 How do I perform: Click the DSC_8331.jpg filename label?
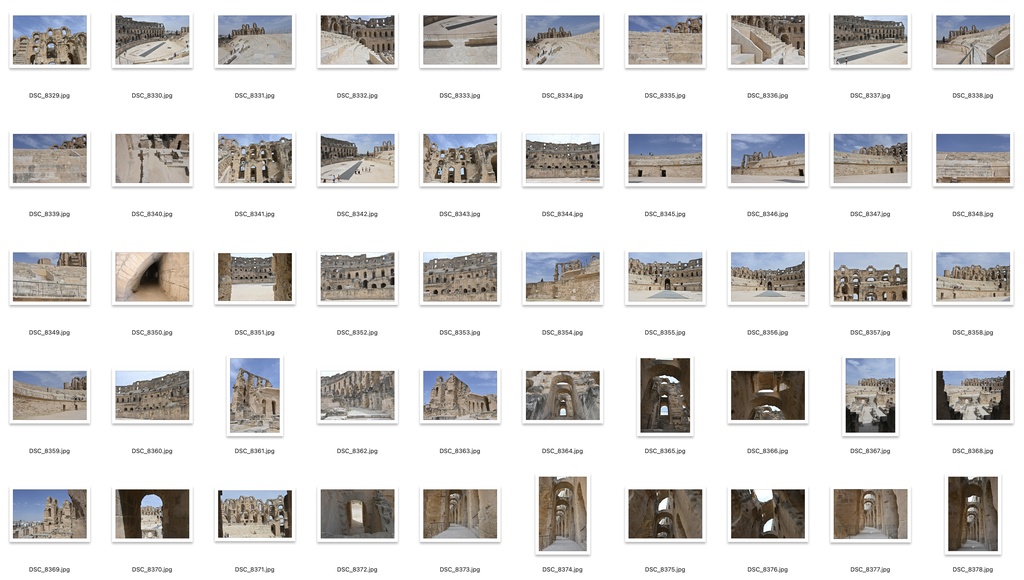pos(254,95)
